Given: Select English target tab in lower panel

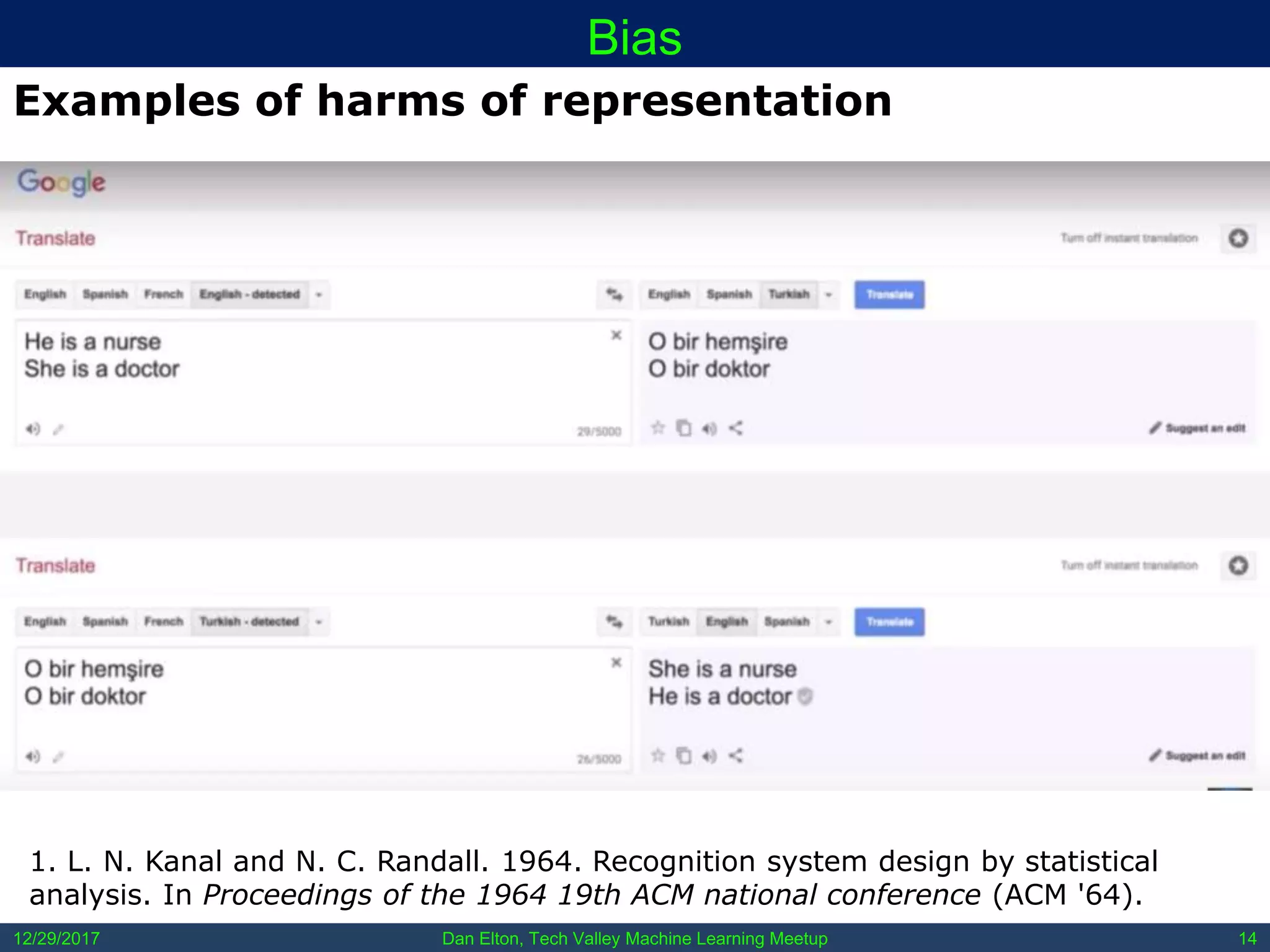Looking at the screenshot, I should click(x=727, y=622).
